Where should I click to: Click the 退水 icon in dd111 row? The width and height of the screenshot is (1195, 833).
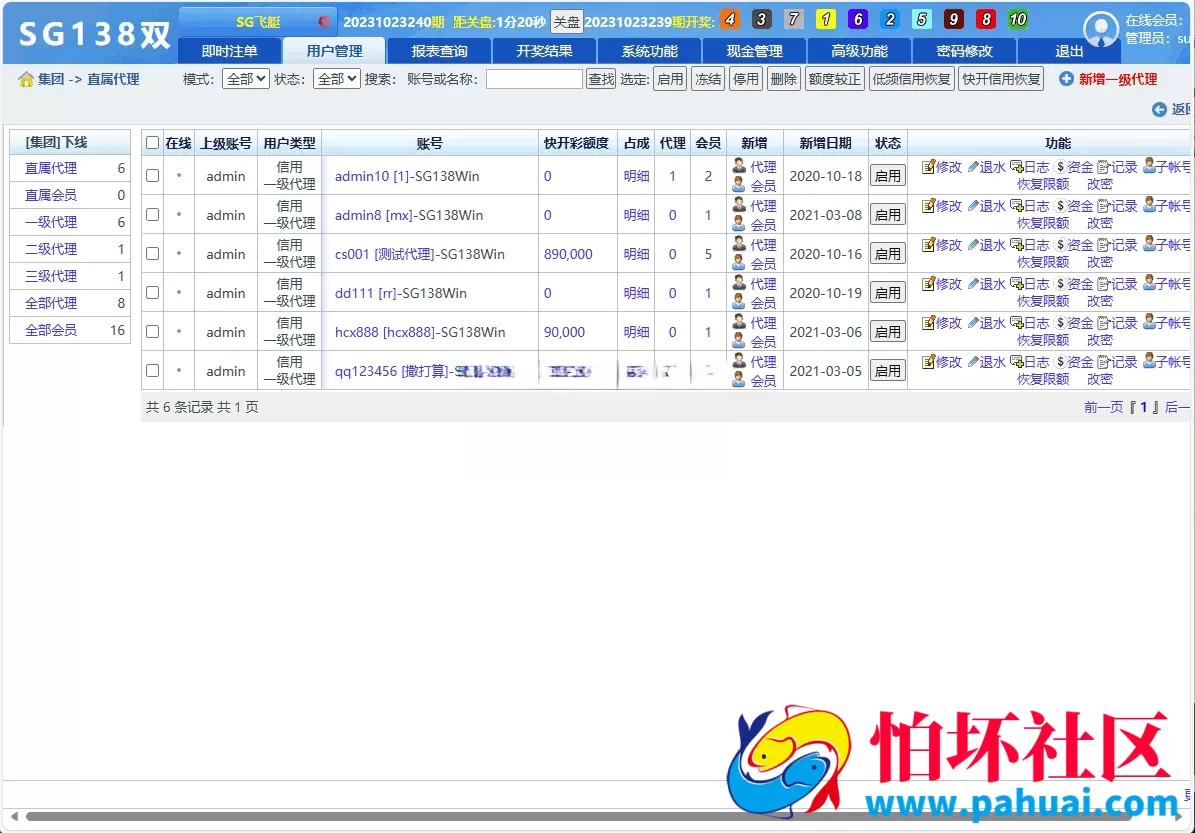click(x=972, y=284)
